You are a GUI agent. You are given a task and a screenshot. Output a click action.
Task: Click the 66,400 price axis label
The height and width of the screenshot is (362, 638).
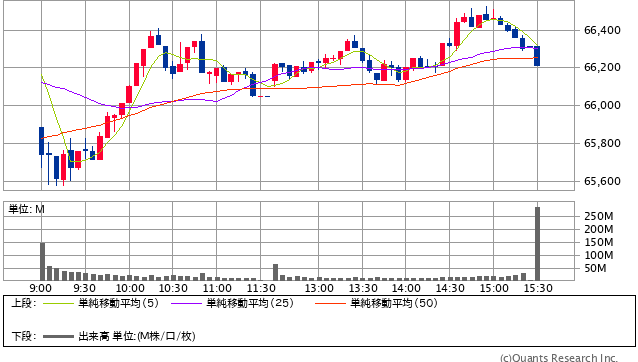tap(602, 30)
